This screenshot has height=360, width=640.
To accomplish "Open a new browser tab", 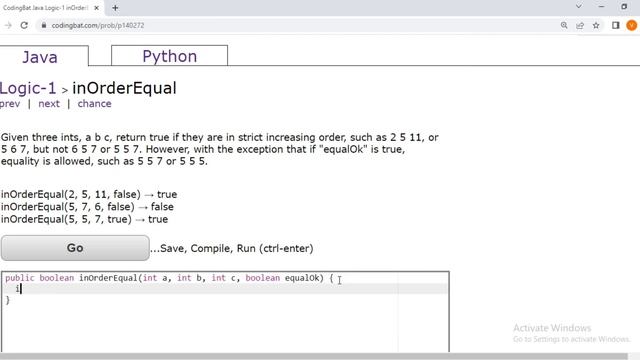I will pos(115,8).
